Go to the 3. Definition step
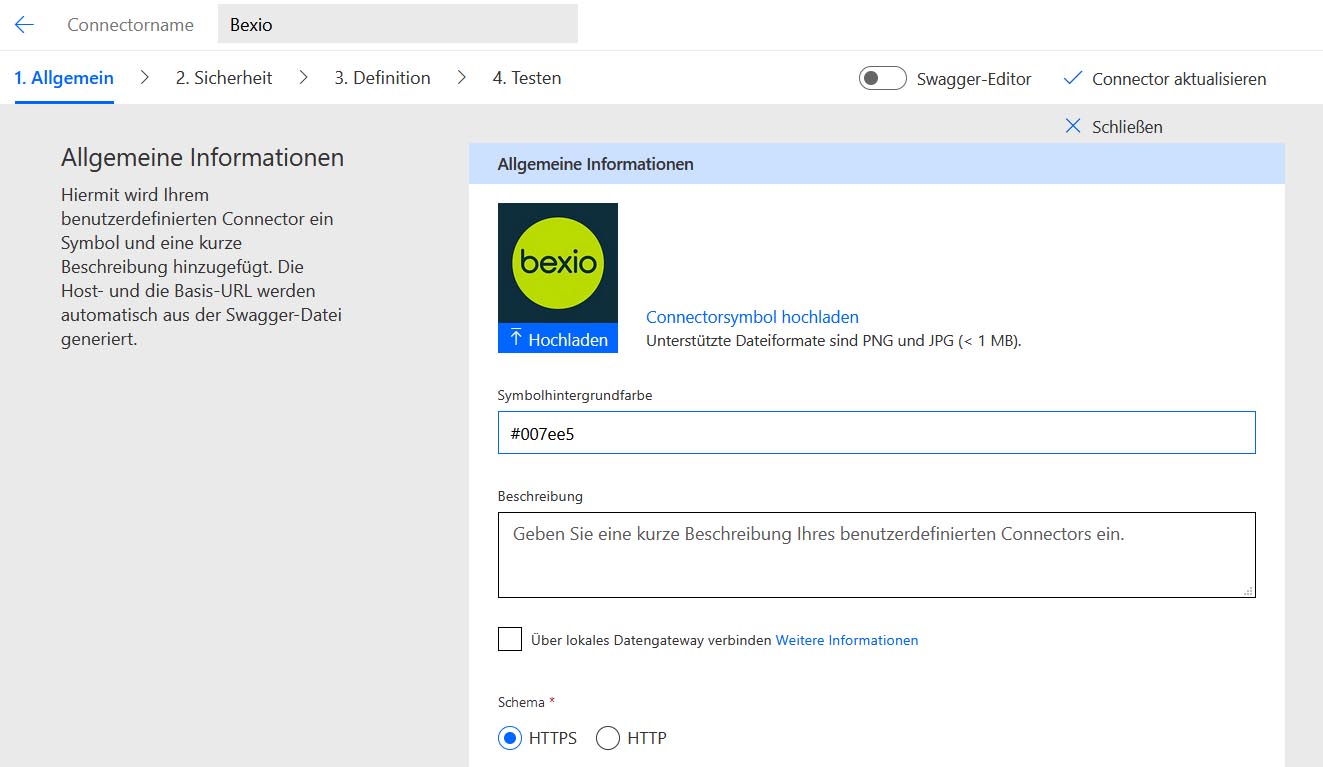The width and height of the screenshot is (1323, 767). (382, 78)
